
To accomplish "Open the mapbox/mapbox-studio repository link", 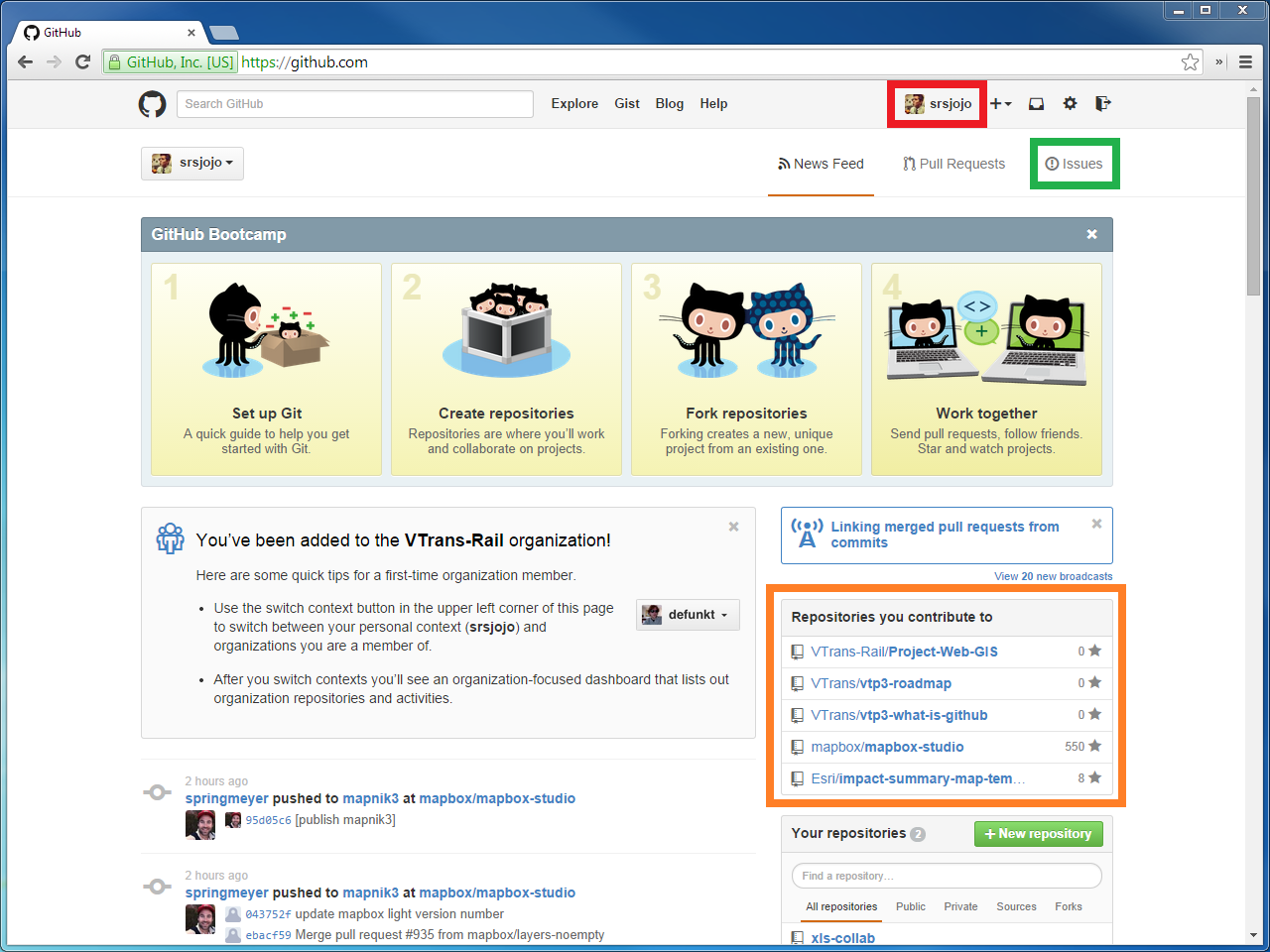I will pos(887,747).
